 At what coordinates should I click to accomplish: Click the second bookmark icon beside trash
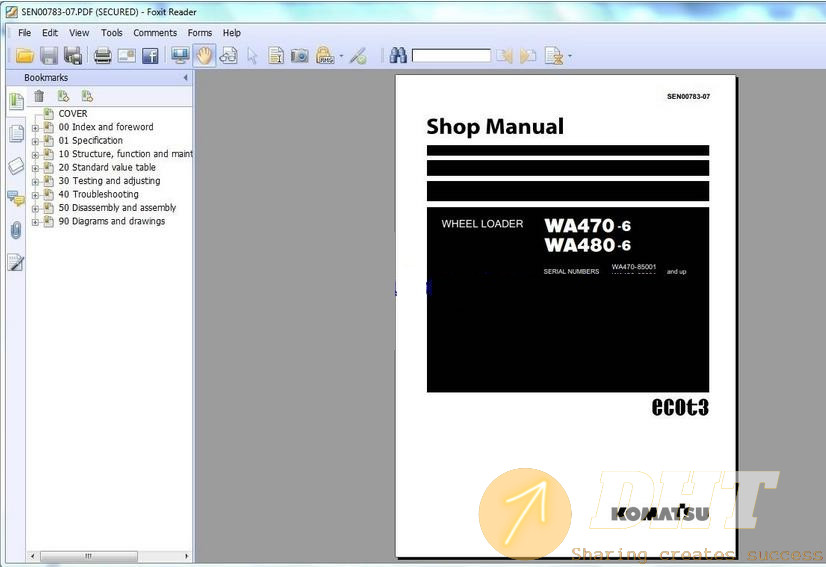(x=87, y=96)
